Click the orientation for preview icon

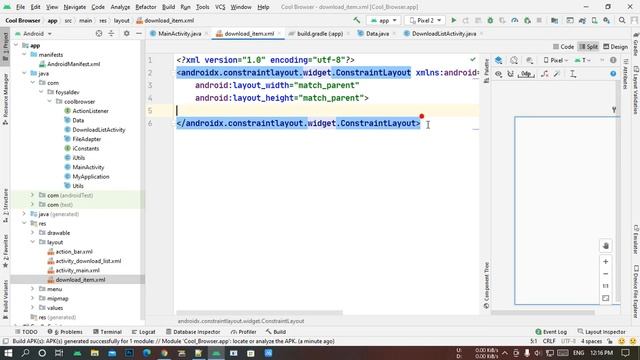pos(514,60)
